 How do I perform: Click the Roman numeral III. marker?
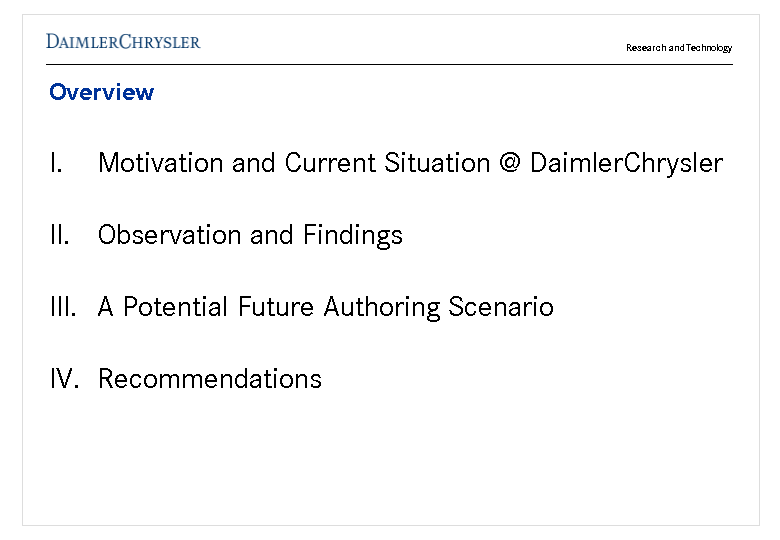[x=62, y=307]
